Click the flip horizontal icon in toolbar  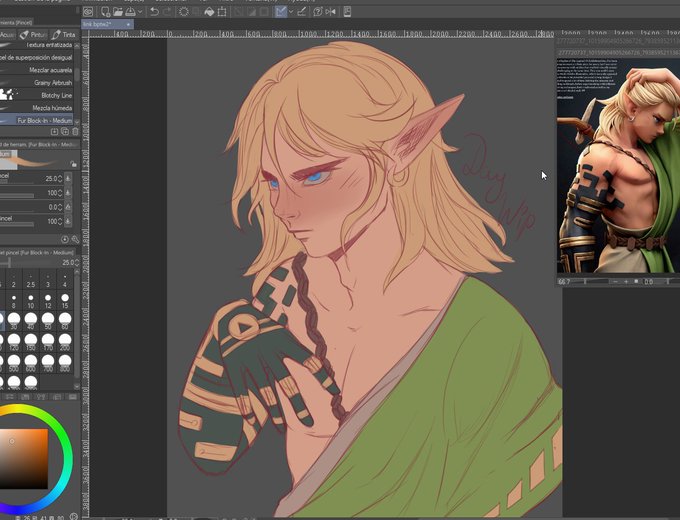click(330, 12)
